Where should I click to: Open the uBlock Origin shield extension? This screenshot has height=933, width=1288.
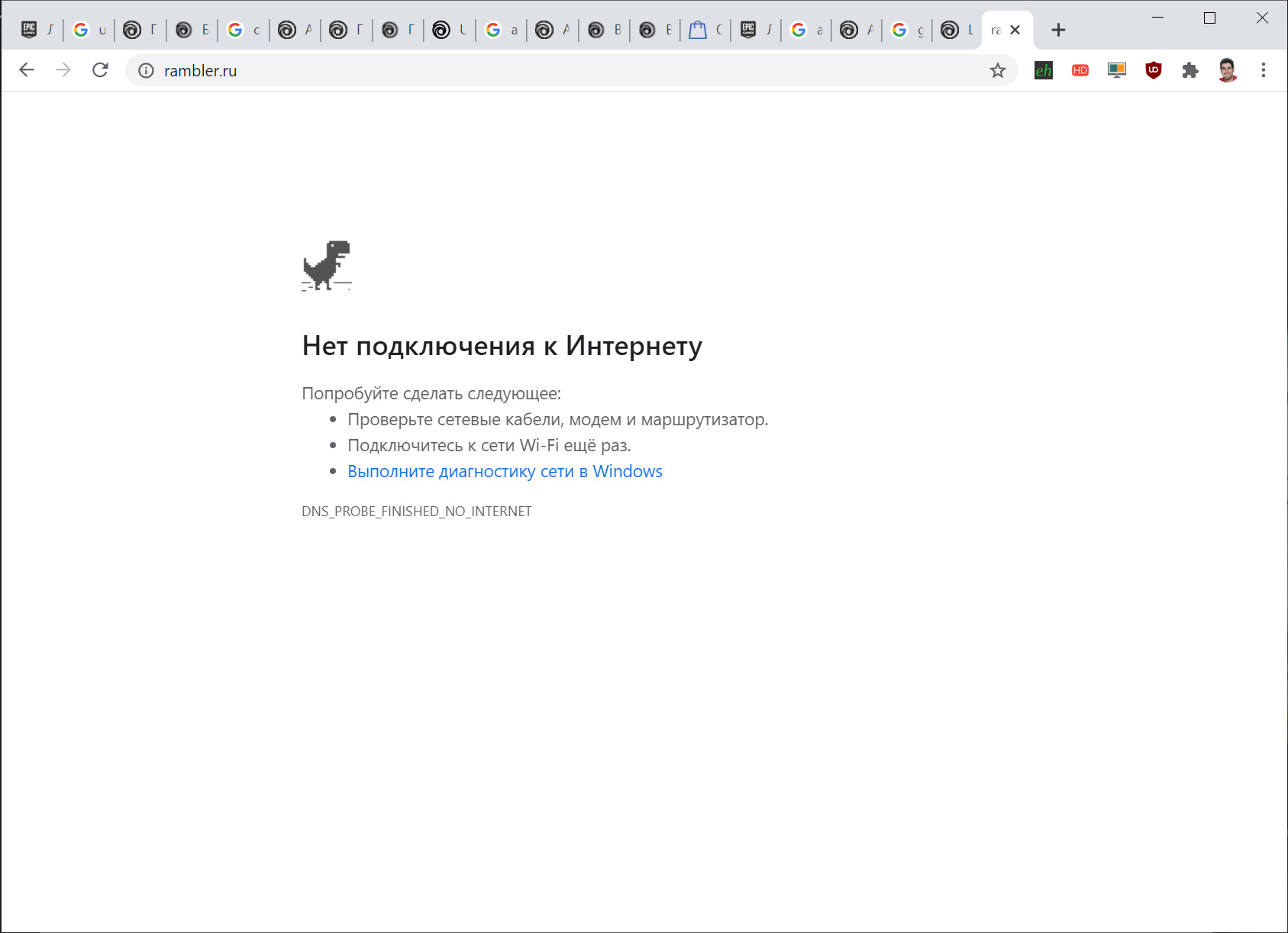1153,70
